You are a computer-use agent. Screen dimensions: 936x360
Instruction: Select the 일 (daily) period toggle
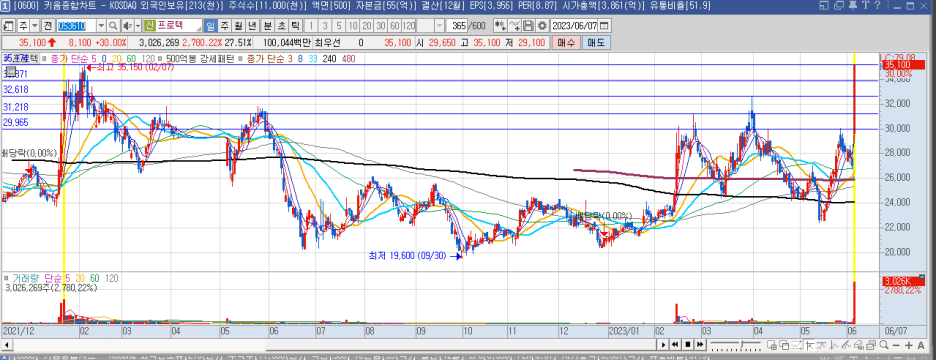(x=211, y=26)
